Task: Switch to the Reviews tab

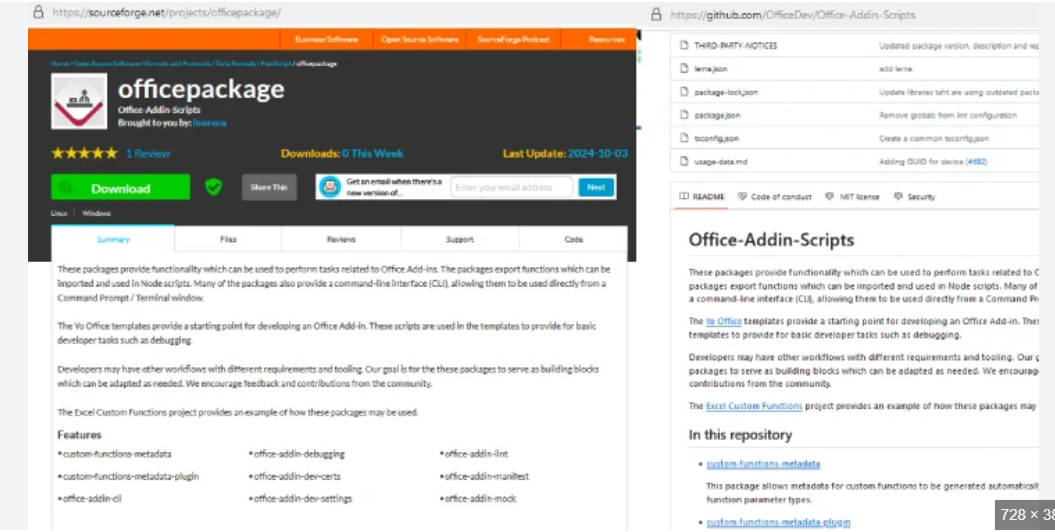Action: click(x=341, y=240)
